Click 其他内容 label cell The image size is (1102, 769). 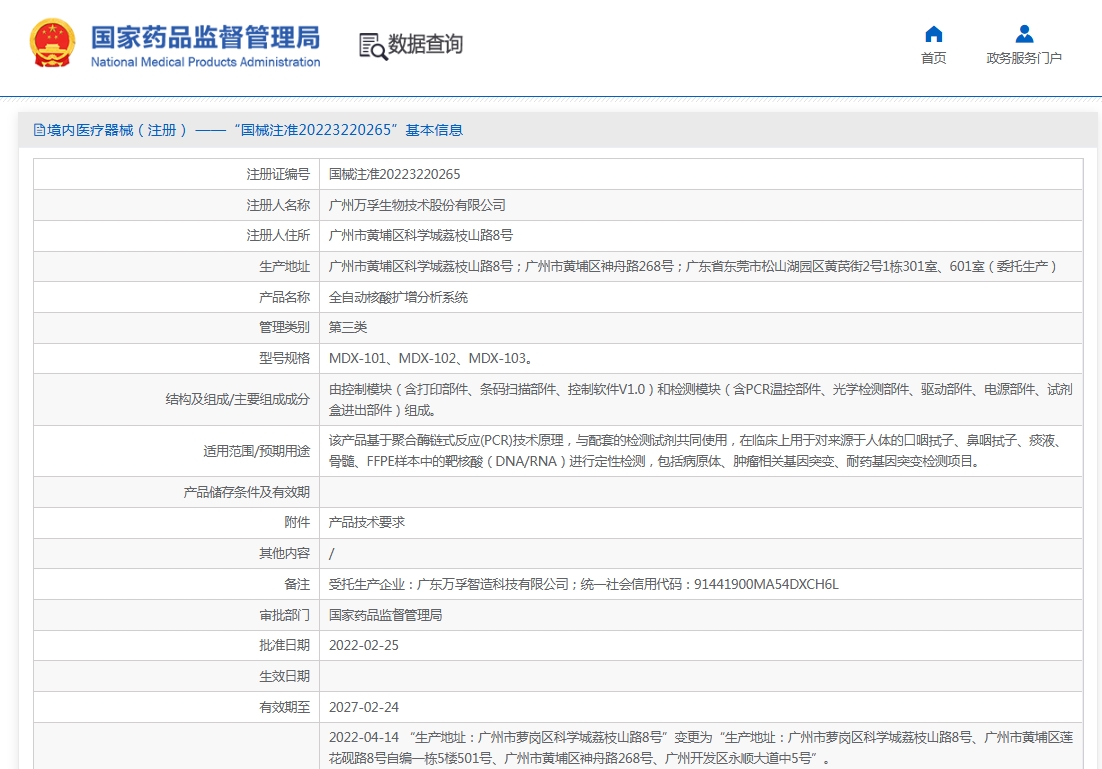(176, 553)
